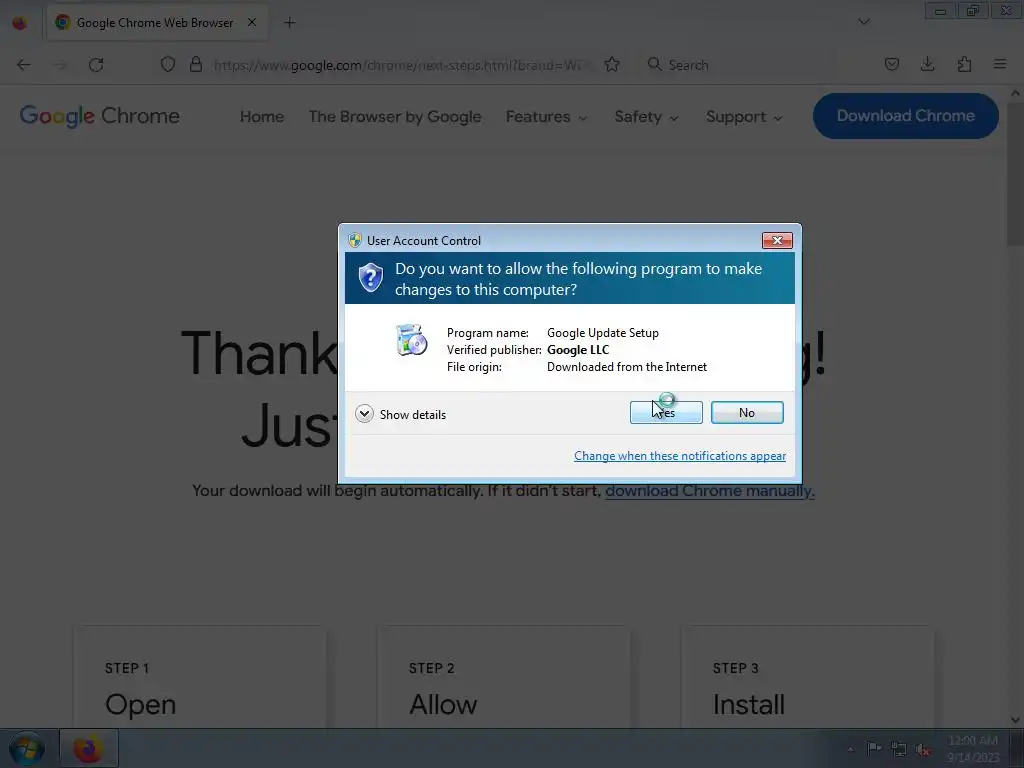Image resolution: width=1024 pixels, height=768 pixels.
Task: Open Save to Pocket icon
Action: pos(891,64)
